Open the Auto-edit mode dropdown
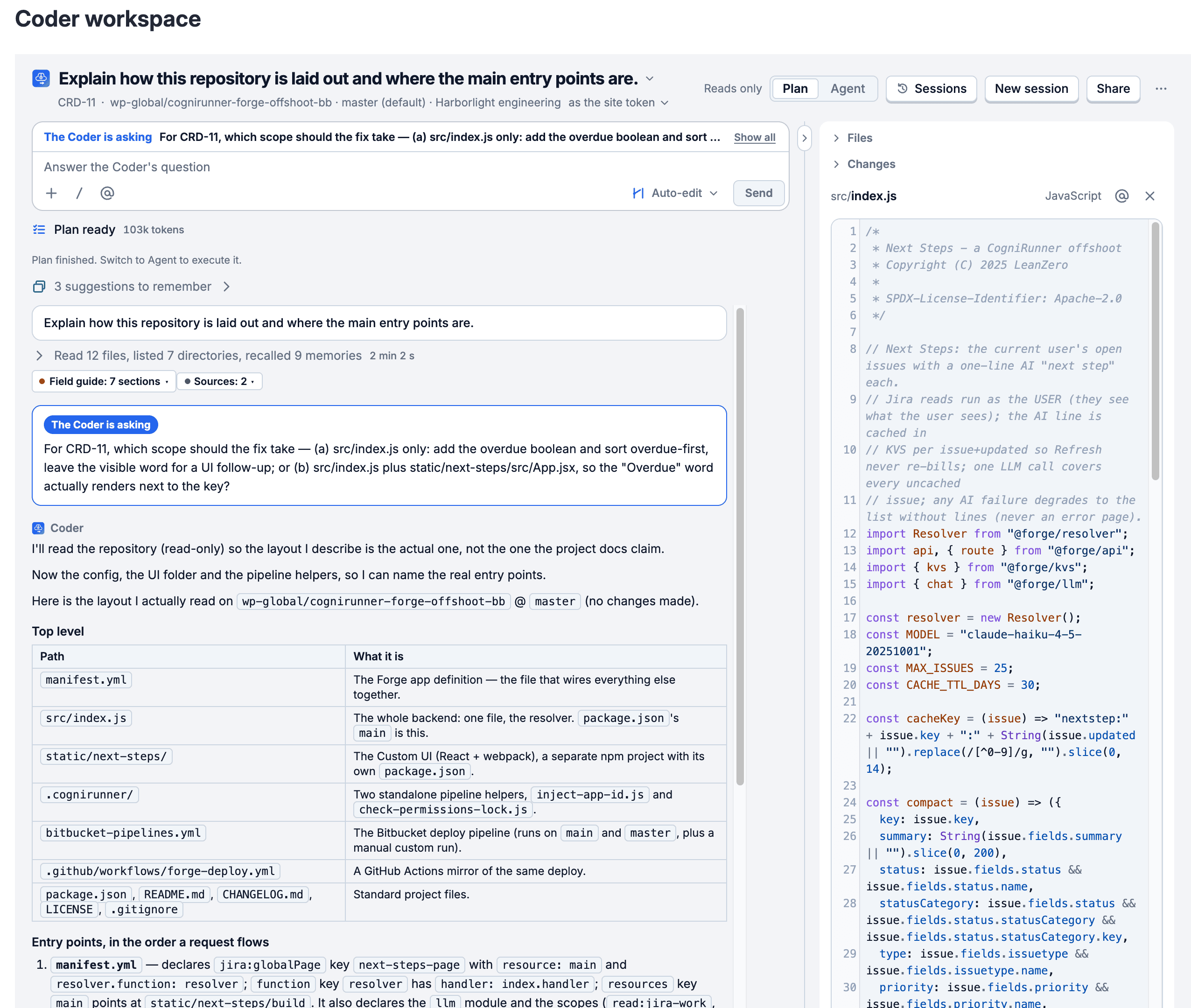 click(675, 193)
